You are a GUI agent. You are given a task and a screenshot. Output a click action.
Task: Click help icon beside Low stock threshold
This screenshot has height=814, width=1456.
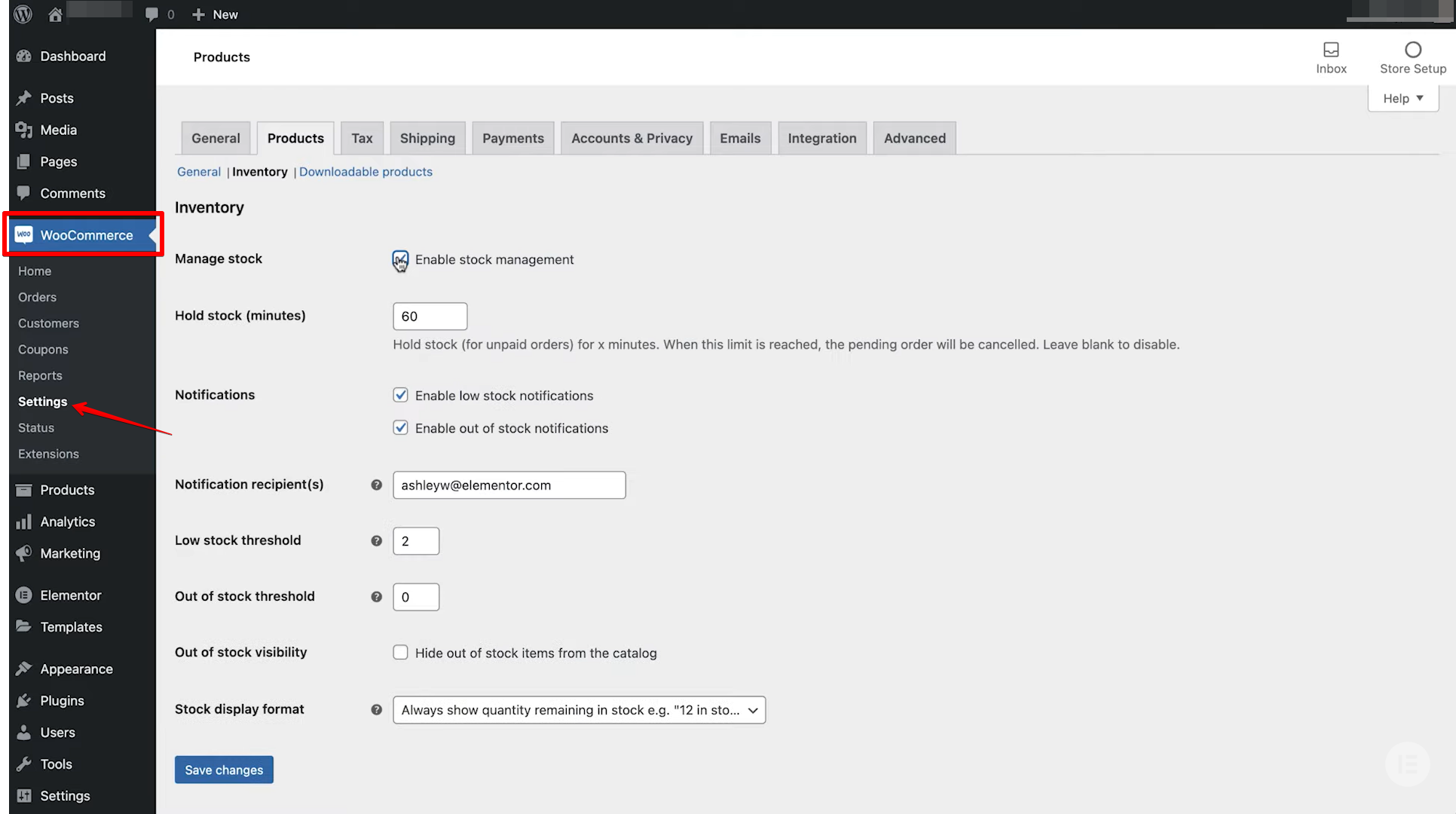[x=376, y=540]
